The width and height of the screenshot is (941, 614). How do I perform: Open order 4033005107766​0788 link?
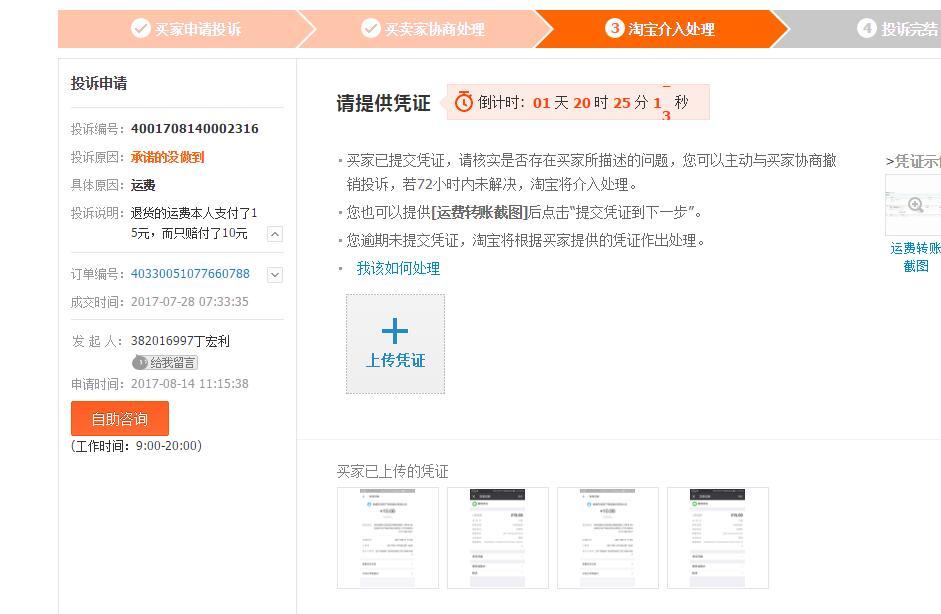[190, 274]
